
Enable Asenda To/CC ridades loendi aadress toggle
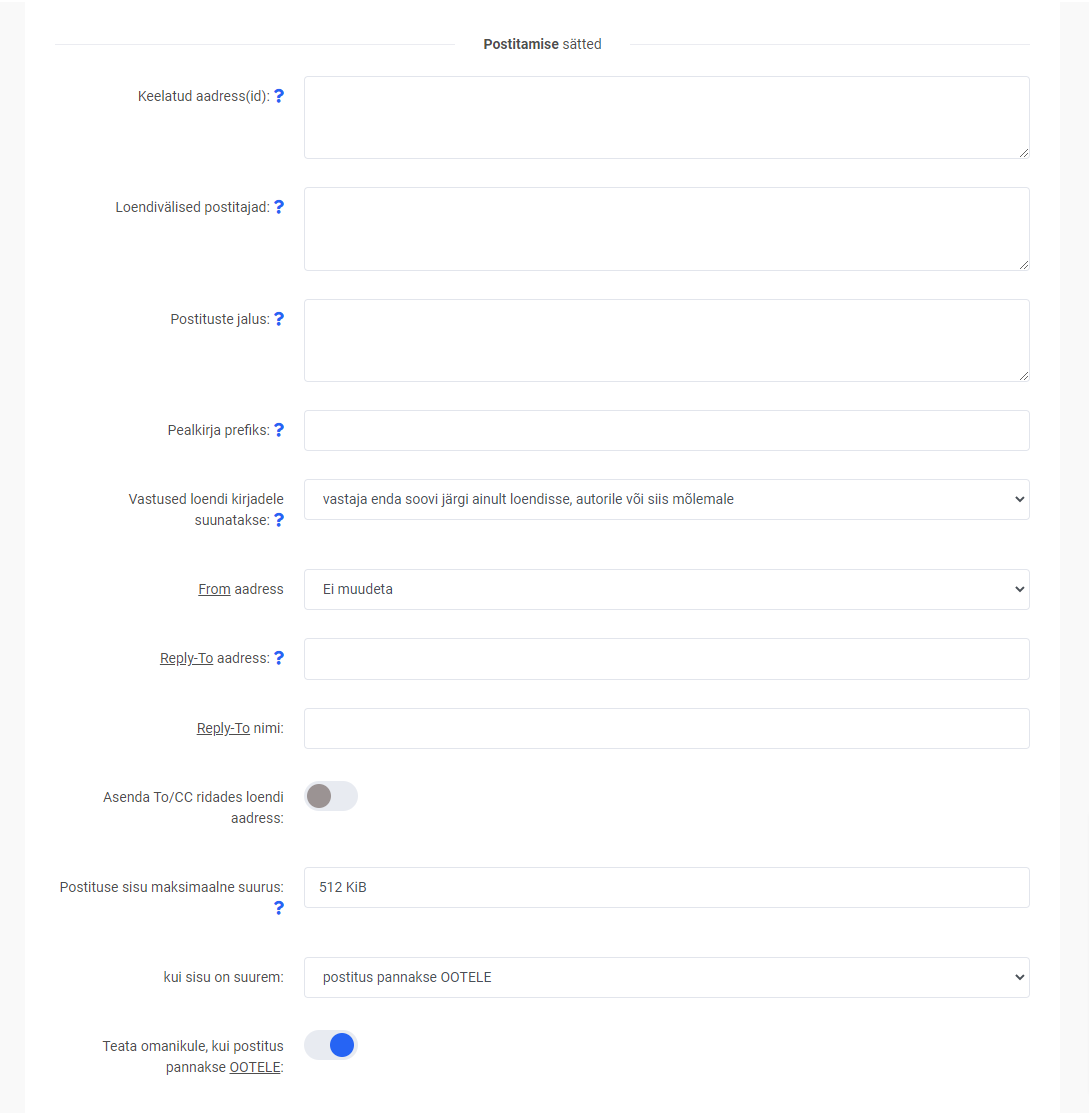click(330, 796)
